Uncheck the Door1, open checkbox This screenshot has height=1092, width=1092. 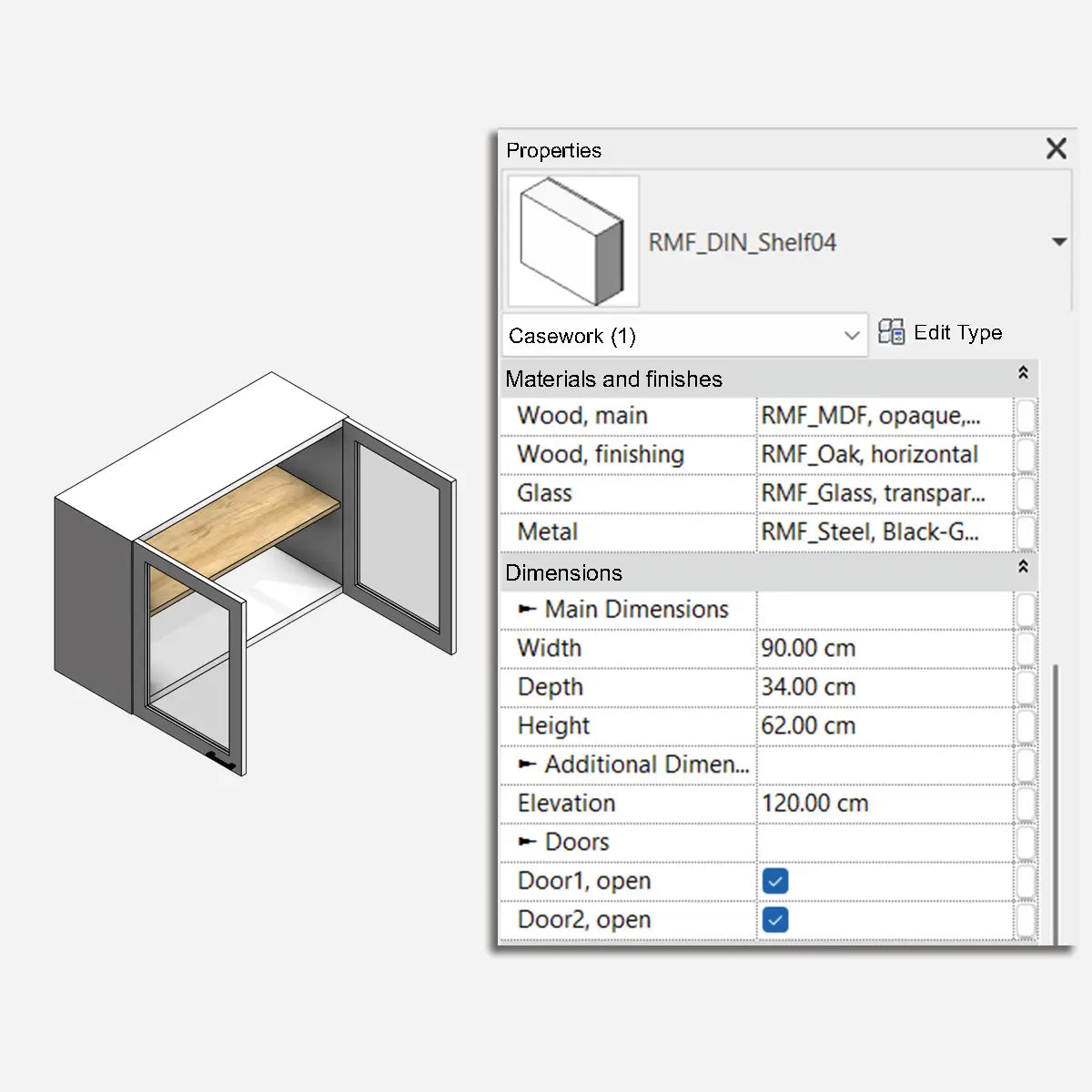click(x=775, y=881)
